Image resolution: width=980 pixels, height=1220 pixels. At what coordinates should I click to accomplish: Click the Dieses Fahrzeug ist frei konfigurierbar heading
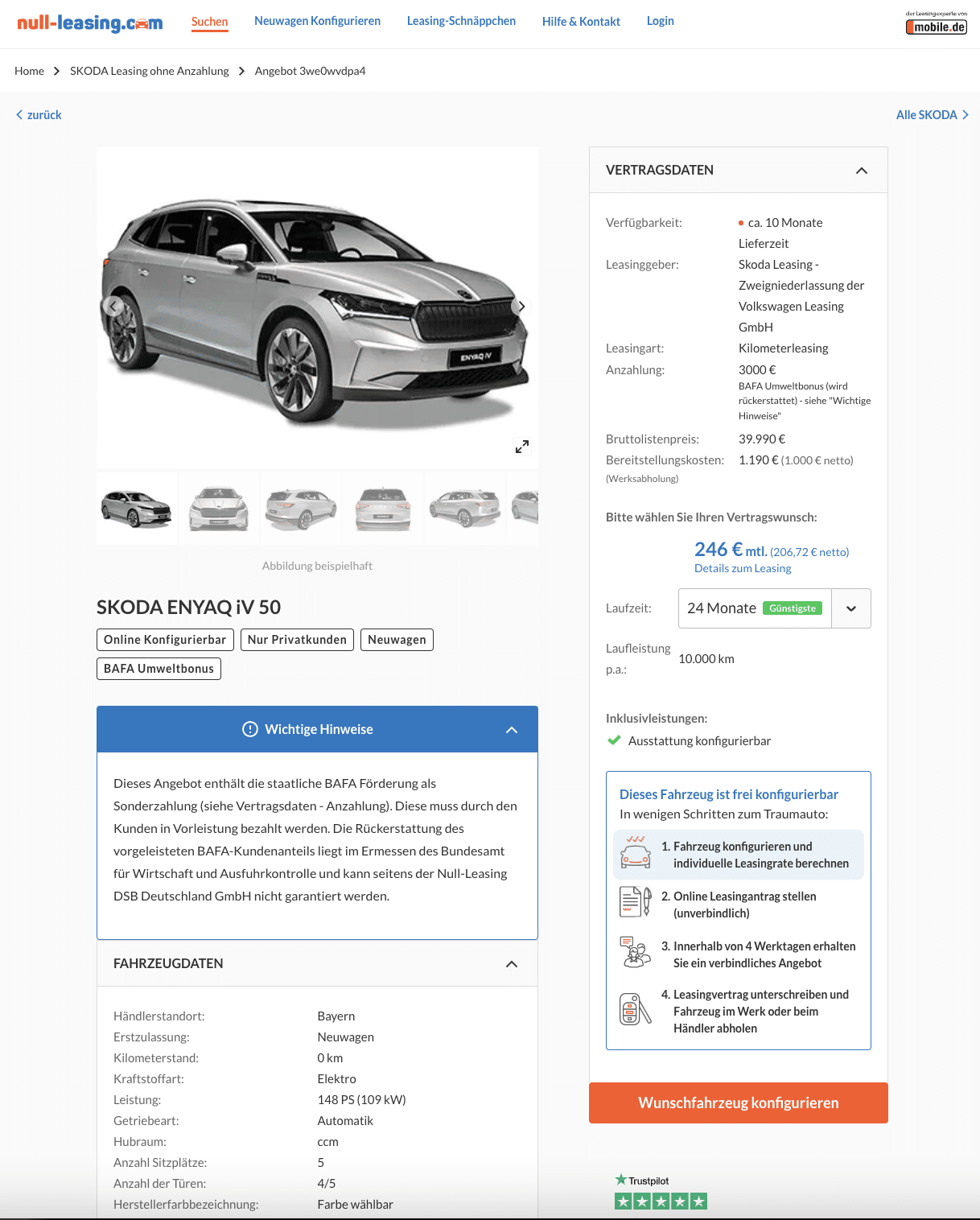pos(729,794)
